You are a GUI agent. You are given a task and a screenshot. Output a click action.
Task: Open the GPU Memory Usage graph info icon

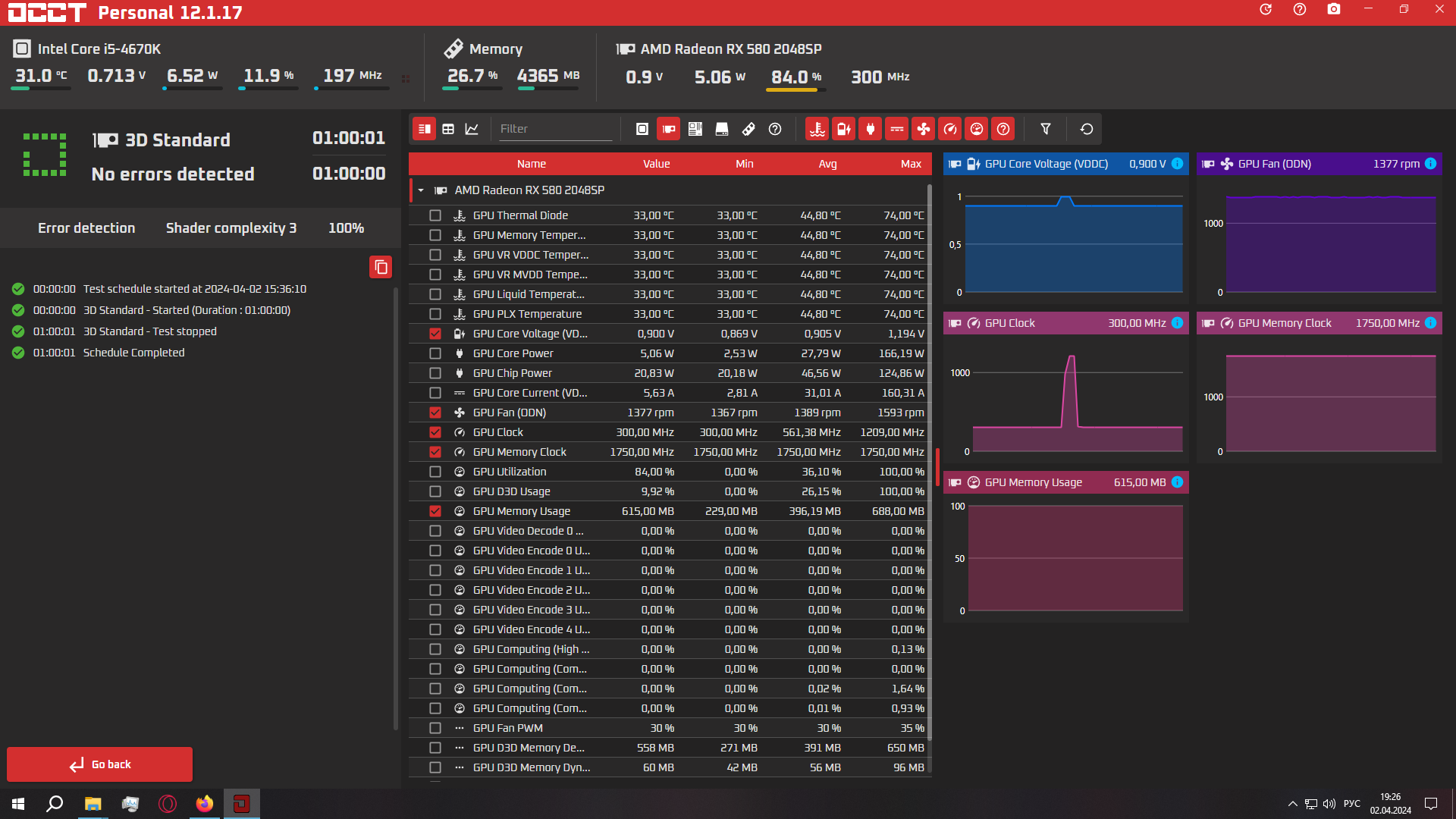[x=1177, y=482]
